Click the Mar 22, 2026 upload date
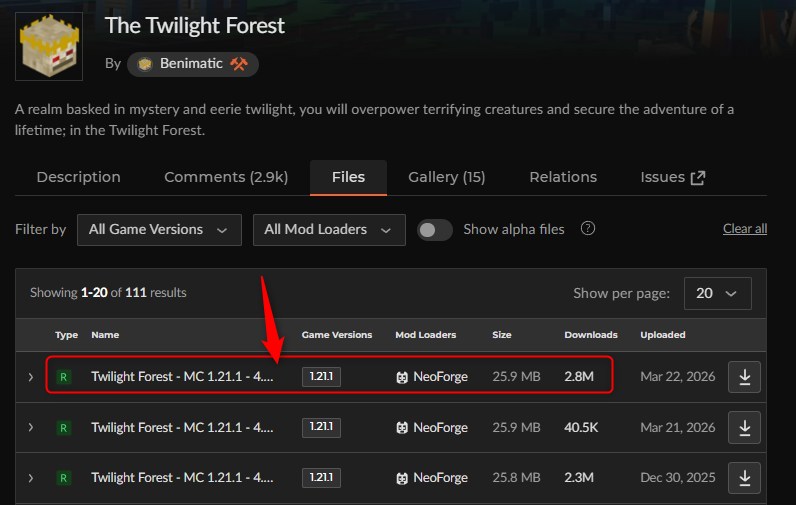Screen dimensions: 796x505 [x=678, y=377]
